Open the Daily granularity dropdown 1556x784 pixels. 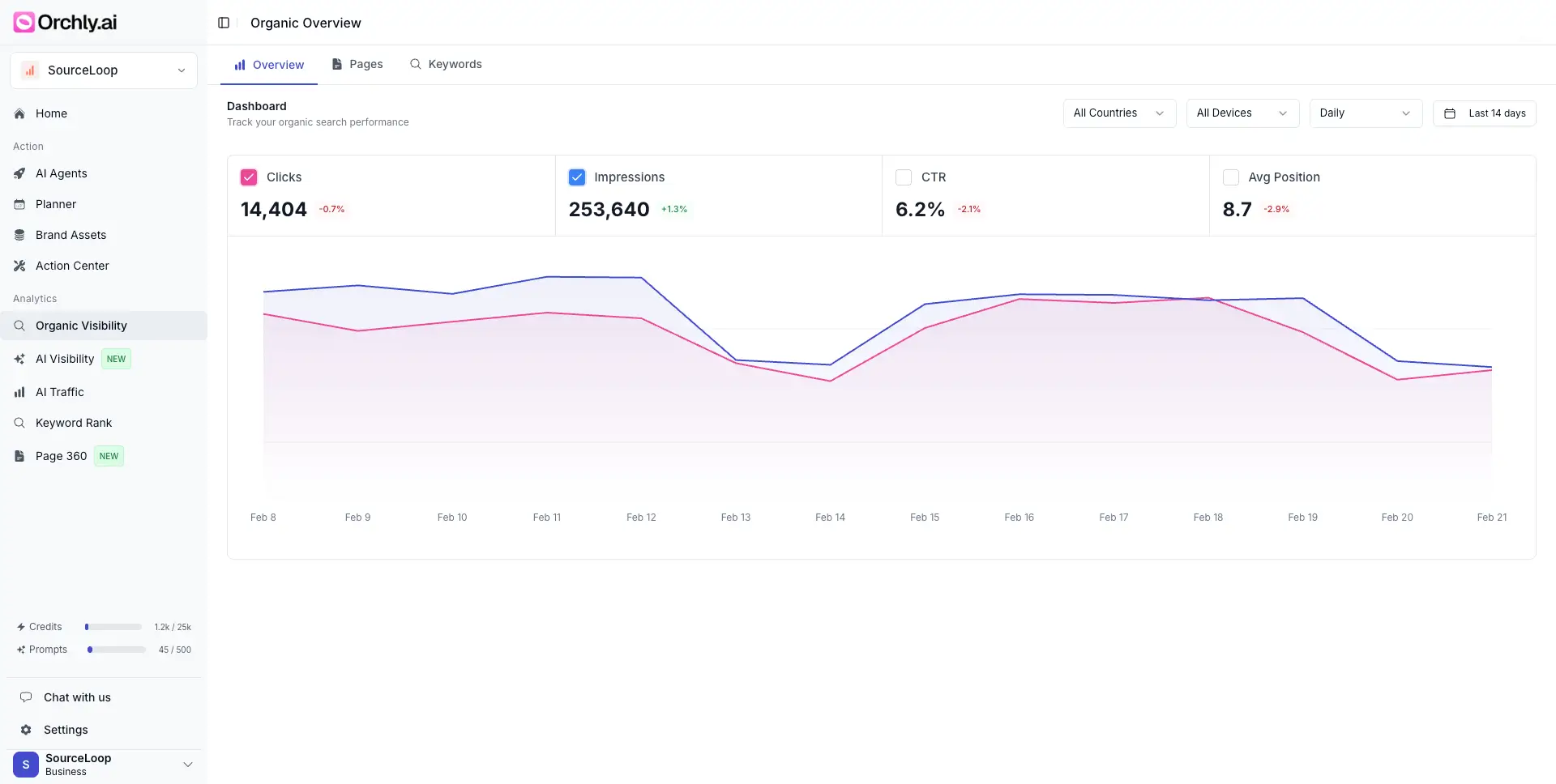point(1365,113)
